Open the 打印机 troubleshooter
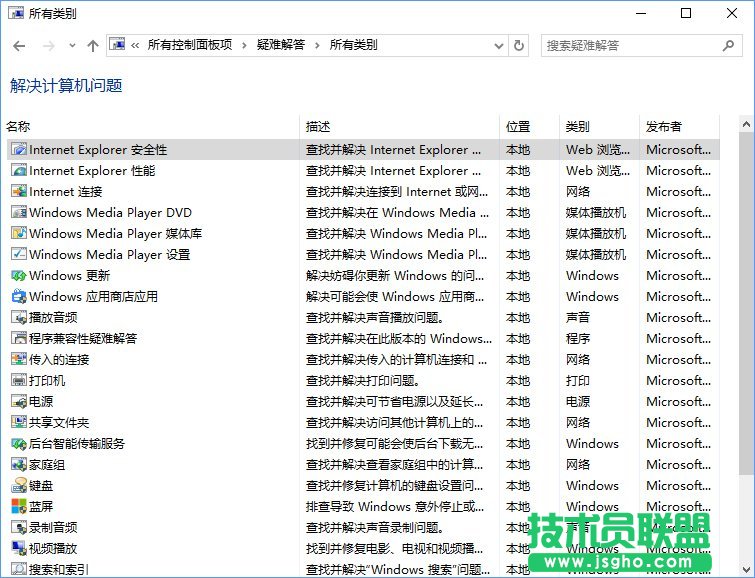Image resolution: width=755 pixels, height=578 pixels. 47,381
